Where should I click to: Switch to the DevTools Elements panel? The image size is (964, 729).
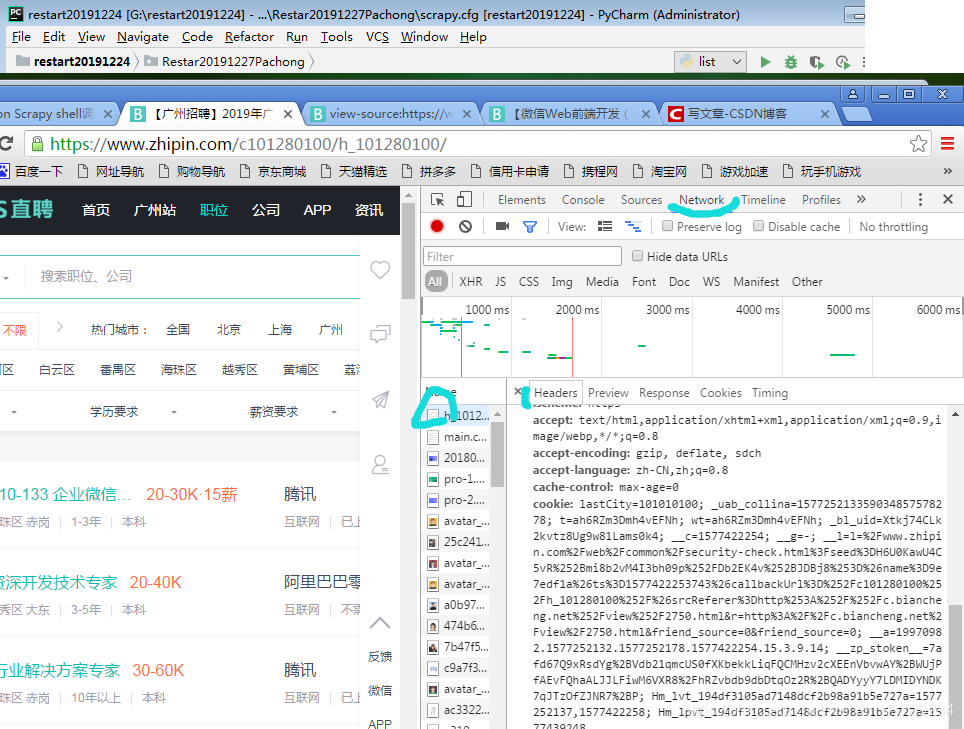[x=521, y=200]
